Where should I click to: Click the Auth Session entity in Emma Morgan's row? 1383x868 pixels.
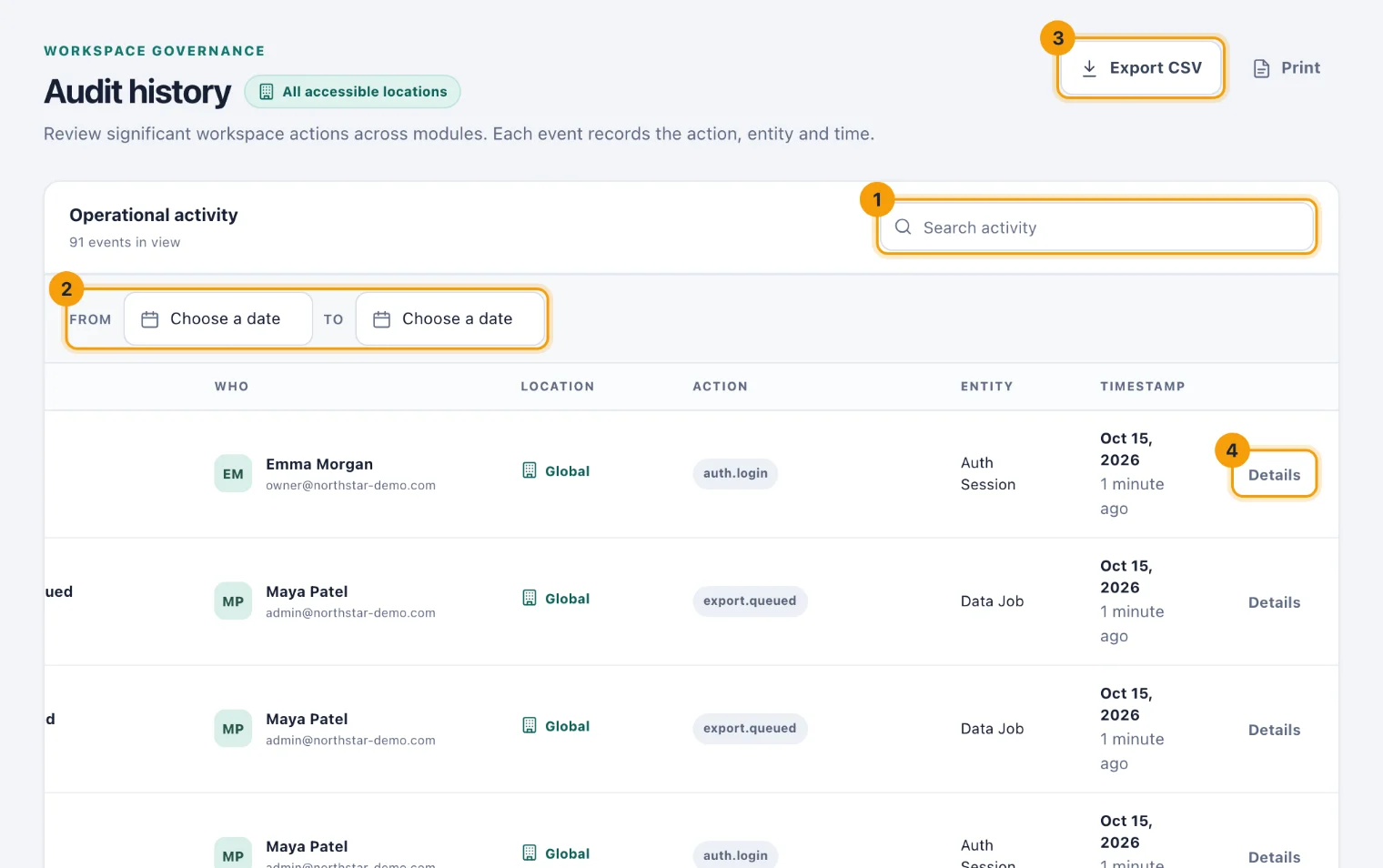coord(988,474)
